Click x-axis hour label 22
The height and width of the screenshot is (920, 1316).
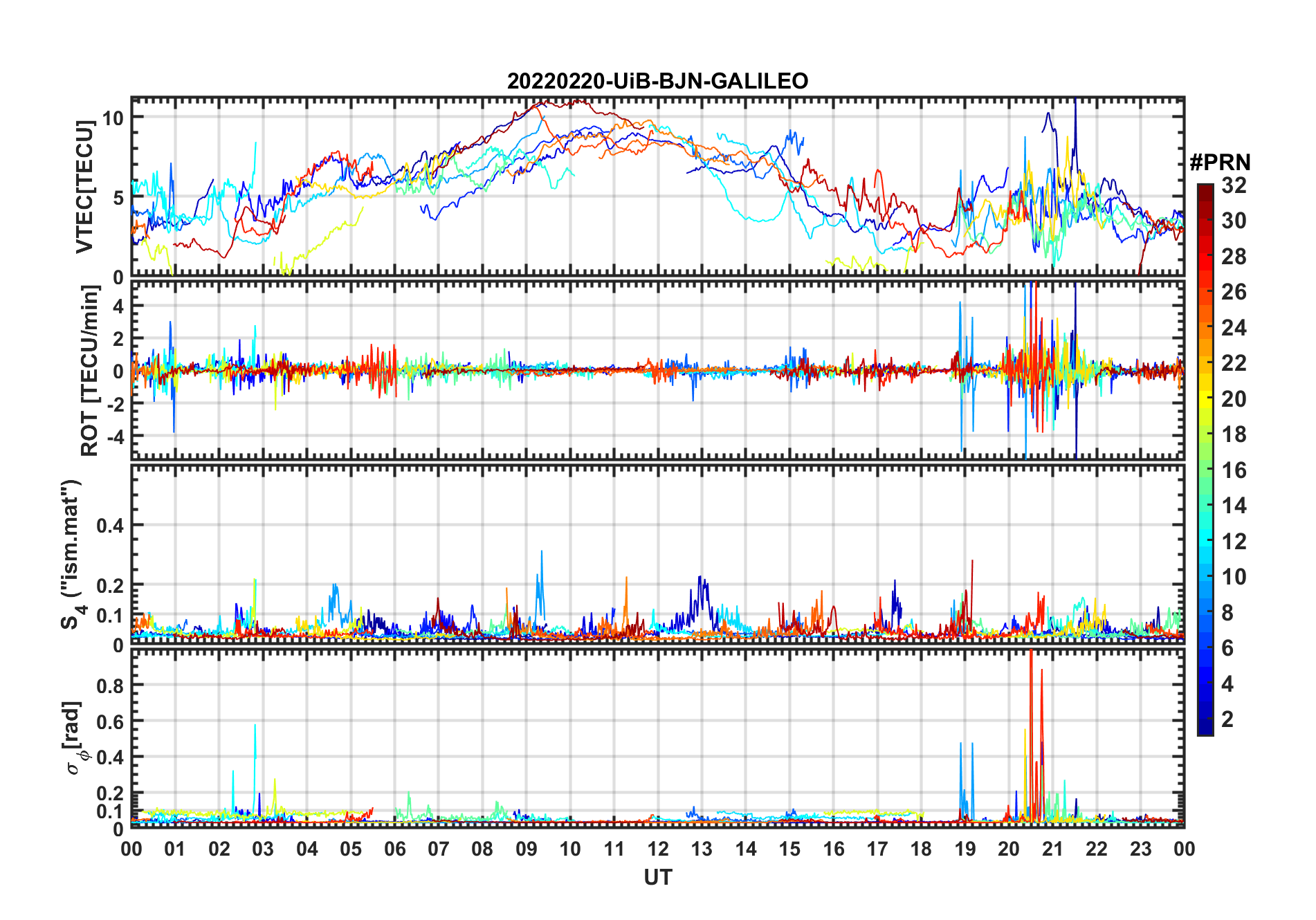[1097, 849]
